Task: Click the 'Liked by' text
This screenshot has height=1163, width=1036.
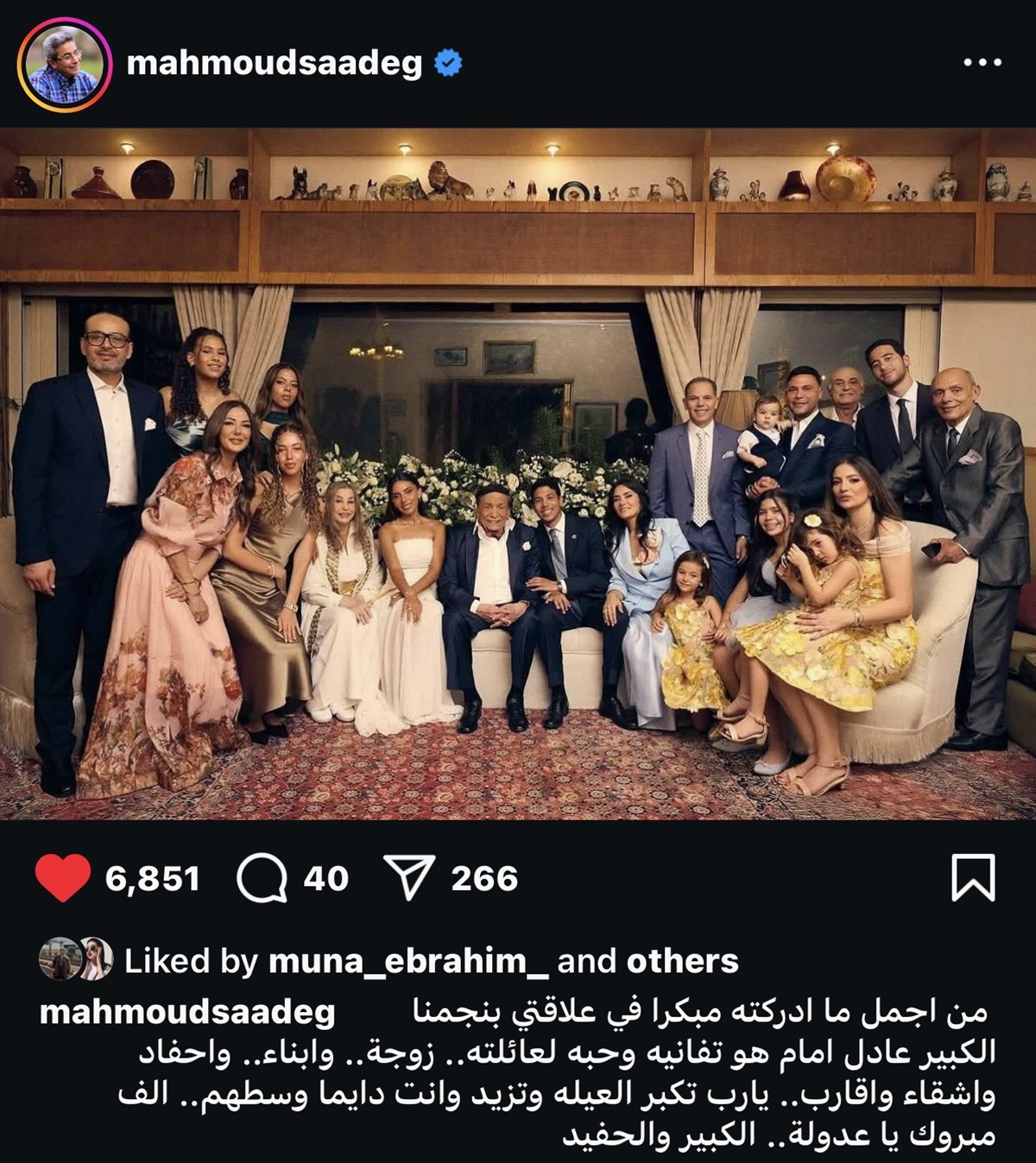Action: (x=191, y=961)
